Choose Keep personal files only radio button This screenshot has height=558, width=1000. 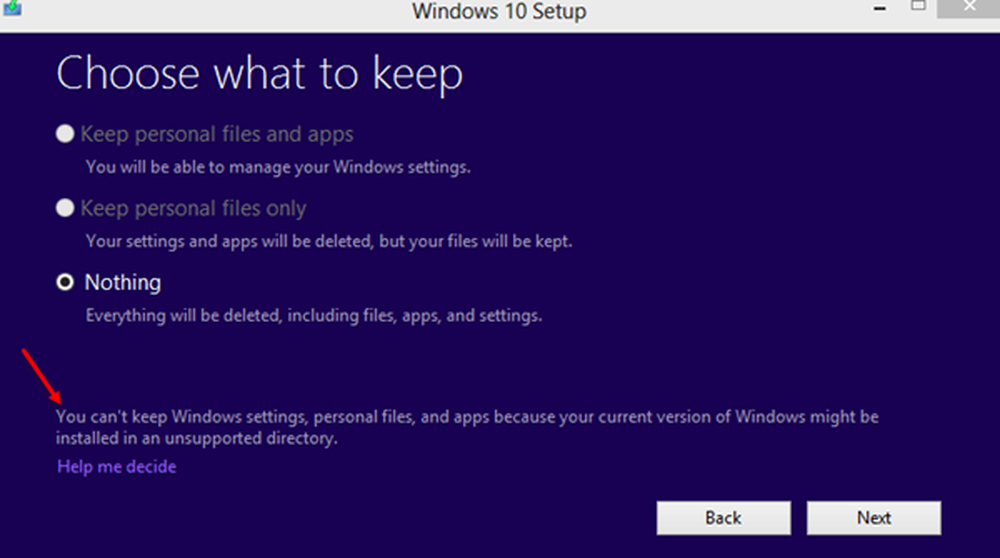[65, 208]
